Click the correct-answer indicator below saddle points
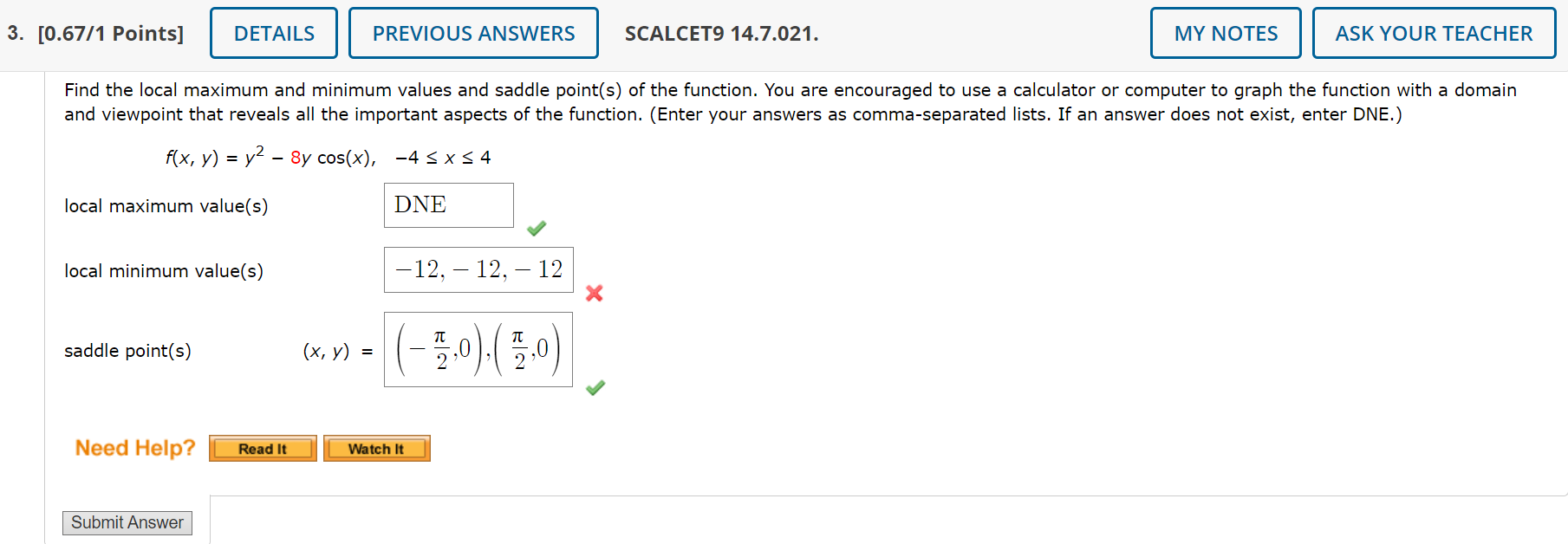 click(x=595, y=387)
